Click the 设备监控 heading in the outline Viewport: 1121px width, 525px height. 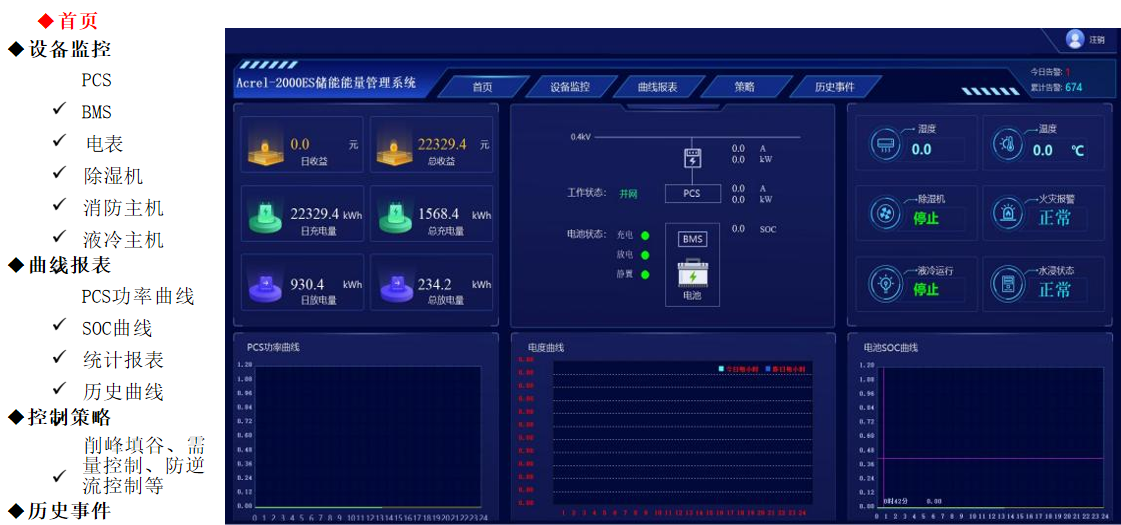pyautogui.click(x=69, y=49)
